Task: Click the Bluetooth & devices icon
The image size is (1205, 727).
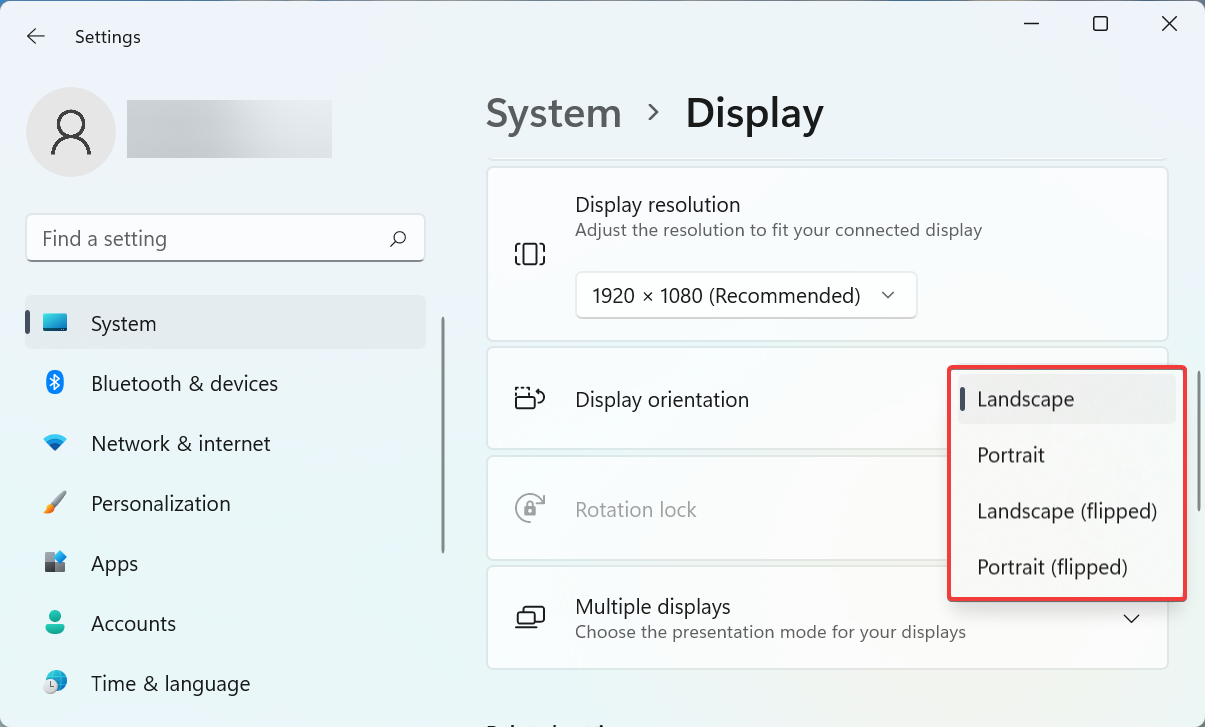Action: coord(55,383)
